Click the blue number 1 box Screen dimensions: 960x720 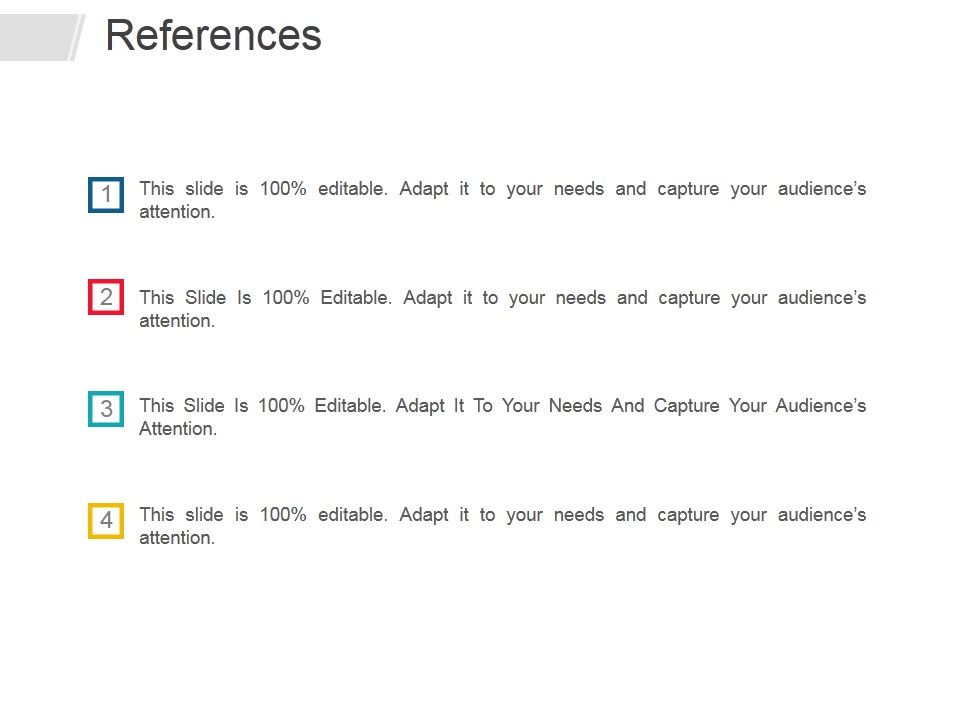click(106, 194)
